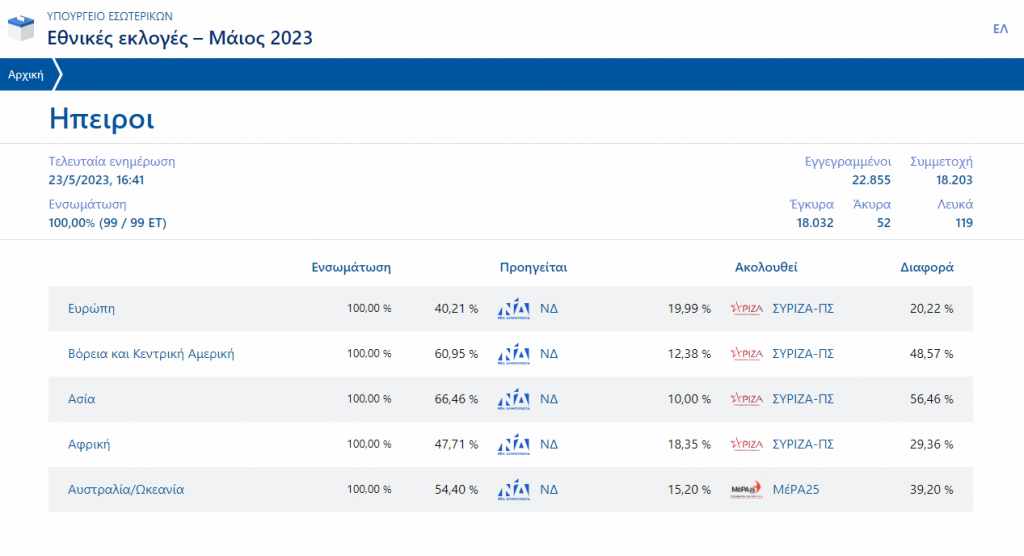Open the Αρχική breadcrumb tab
Image resolution: width=1024 pixels, height=556 pixels.
tap(26, 75)
